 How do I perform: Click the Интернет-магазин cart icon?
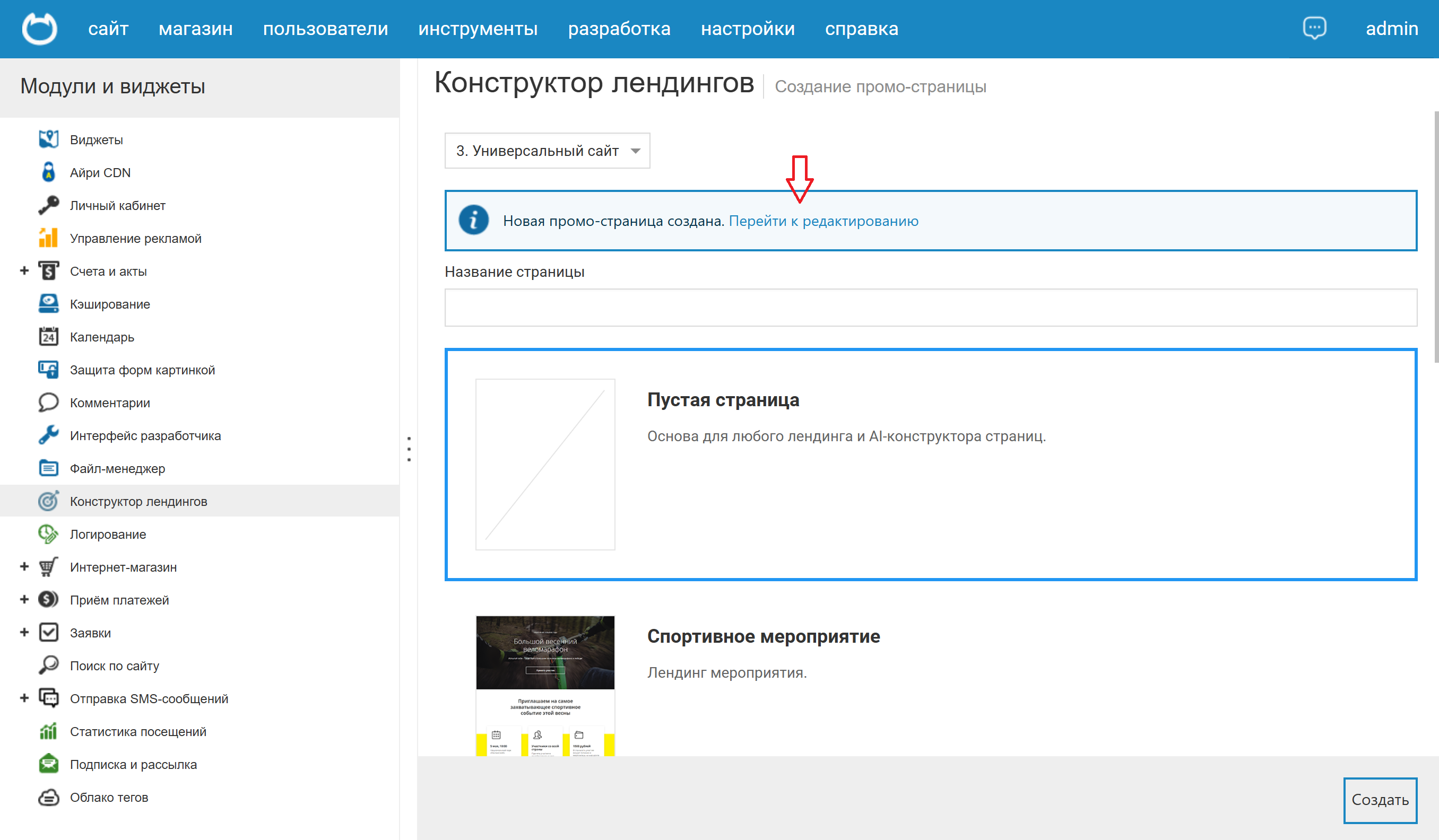(x=48, y=567)
